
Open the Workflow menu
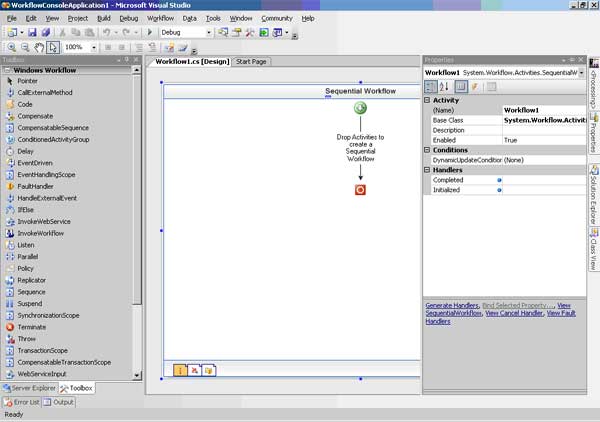[x=160, y=18]
